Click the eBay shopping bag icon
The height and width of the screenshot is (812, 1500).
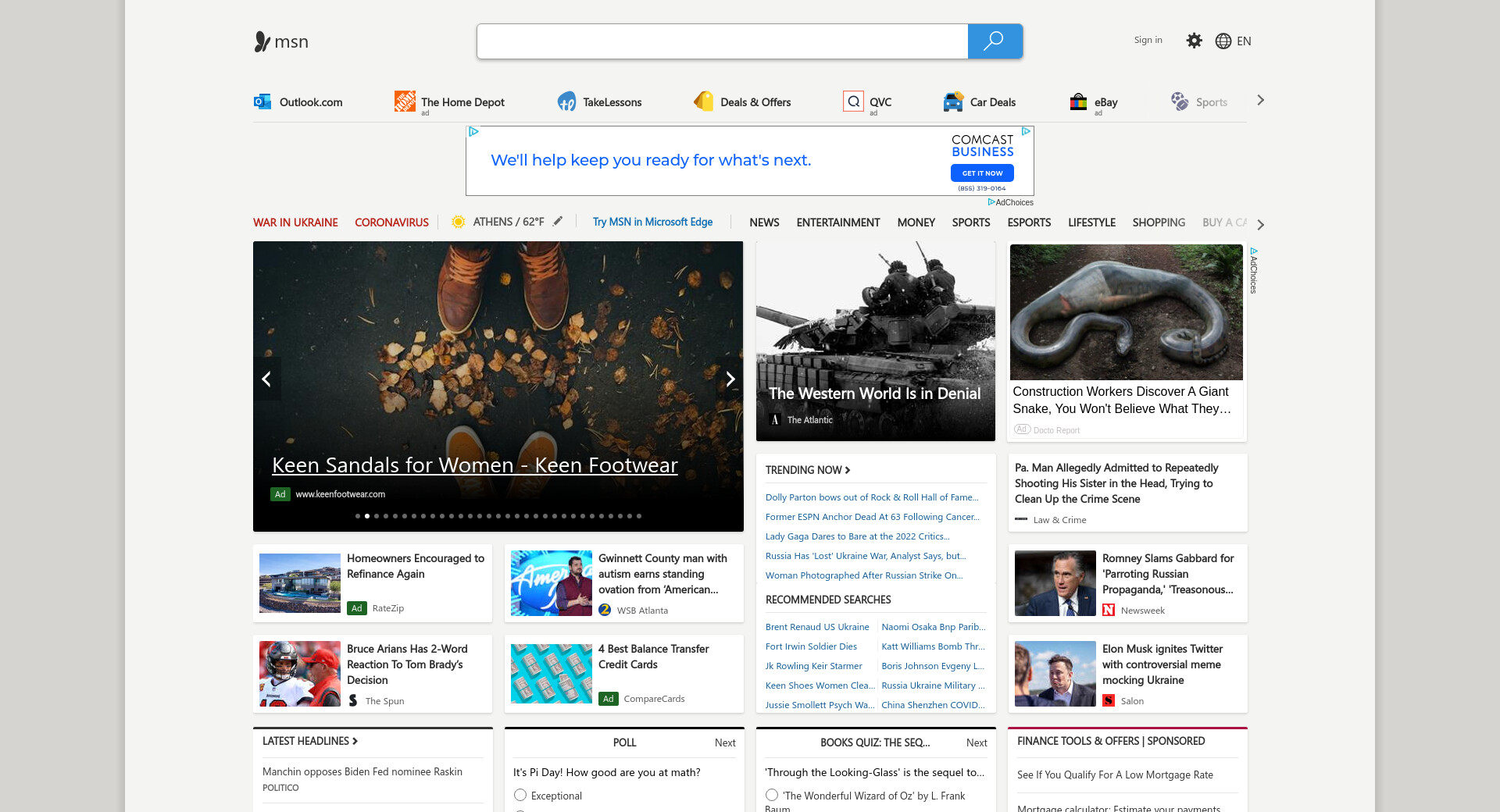click(1078, 101)
